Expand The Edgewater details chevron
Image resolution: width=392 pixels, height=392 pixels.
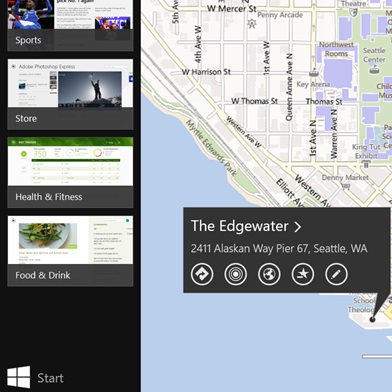tap(298, 227)
